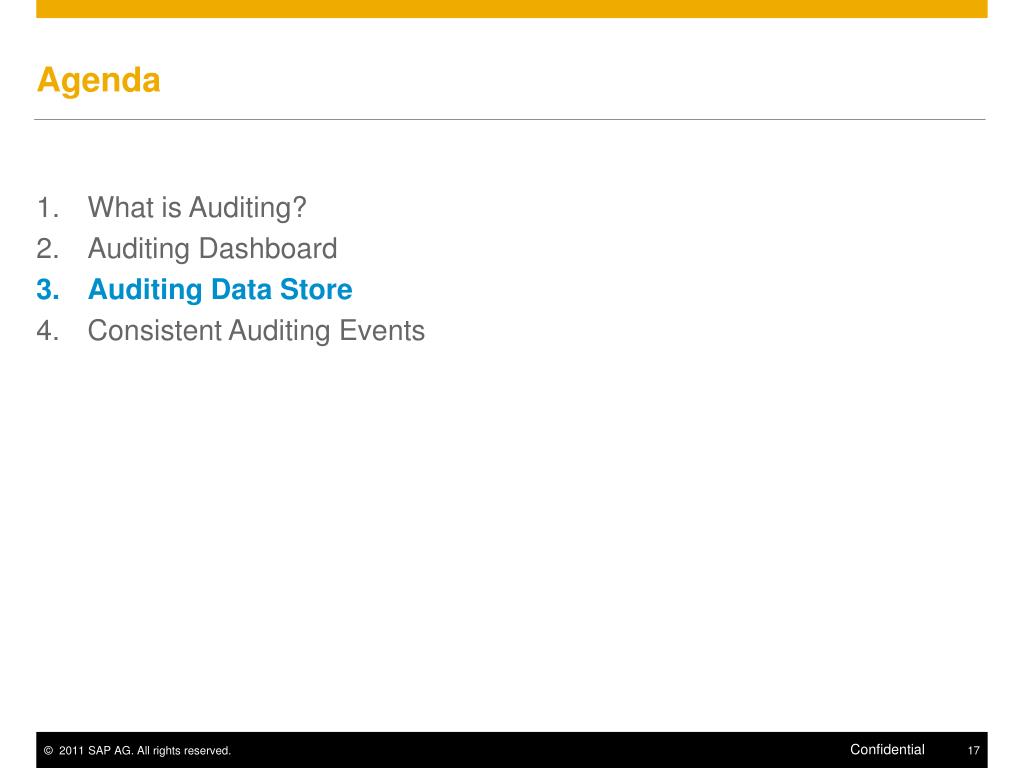Click the Agenda slide title

[x=99, y=81]
